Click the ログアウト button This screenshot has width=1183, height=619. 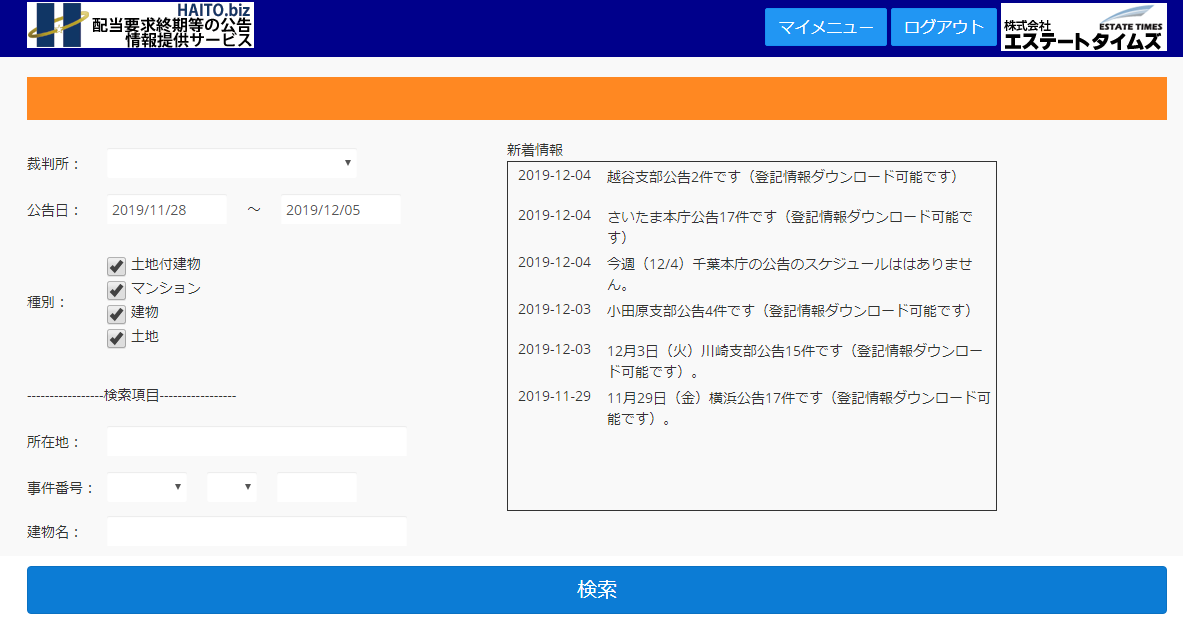click(x=943, y=27)
